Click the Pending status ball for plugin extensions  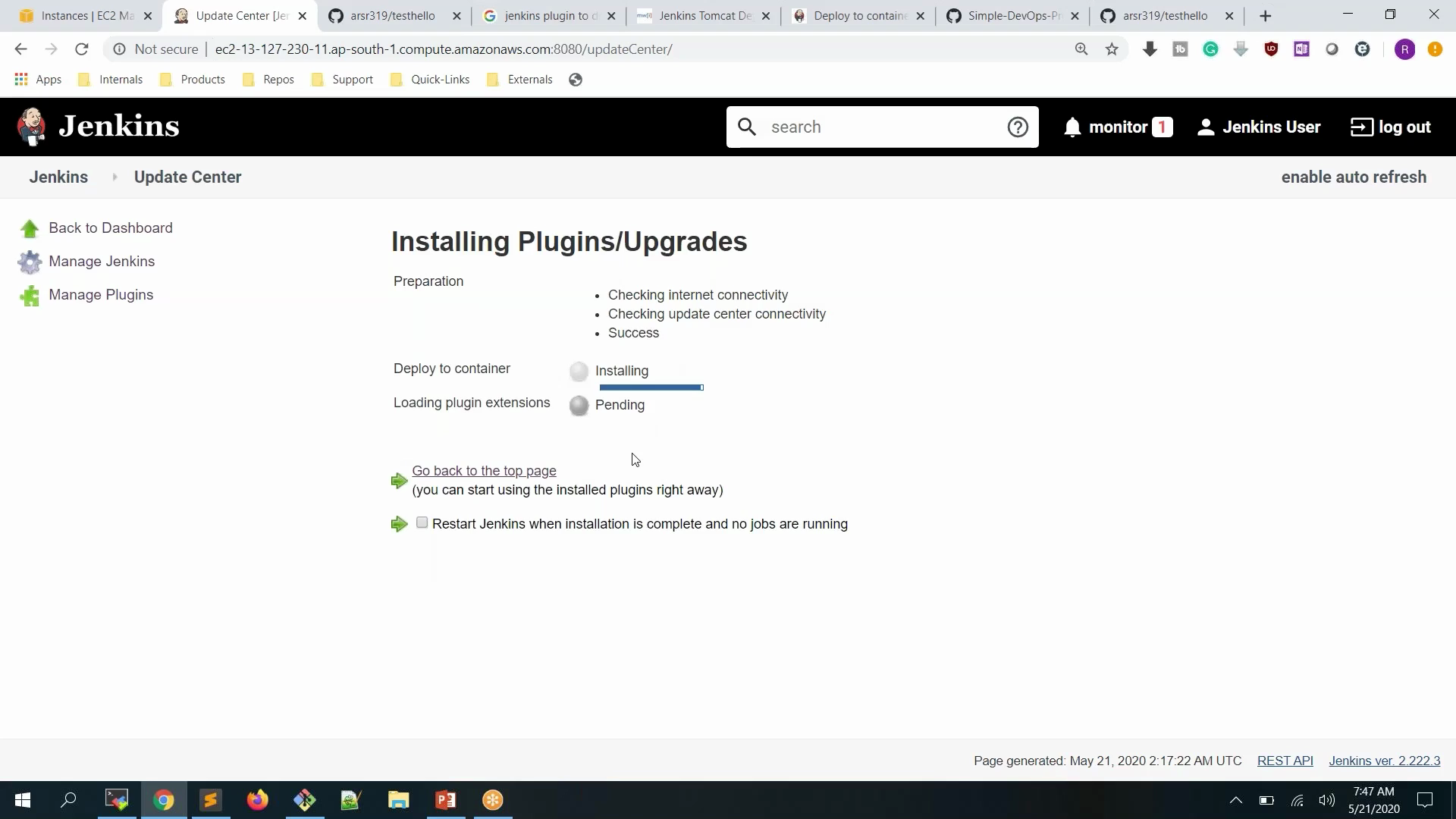coord(579,406)
